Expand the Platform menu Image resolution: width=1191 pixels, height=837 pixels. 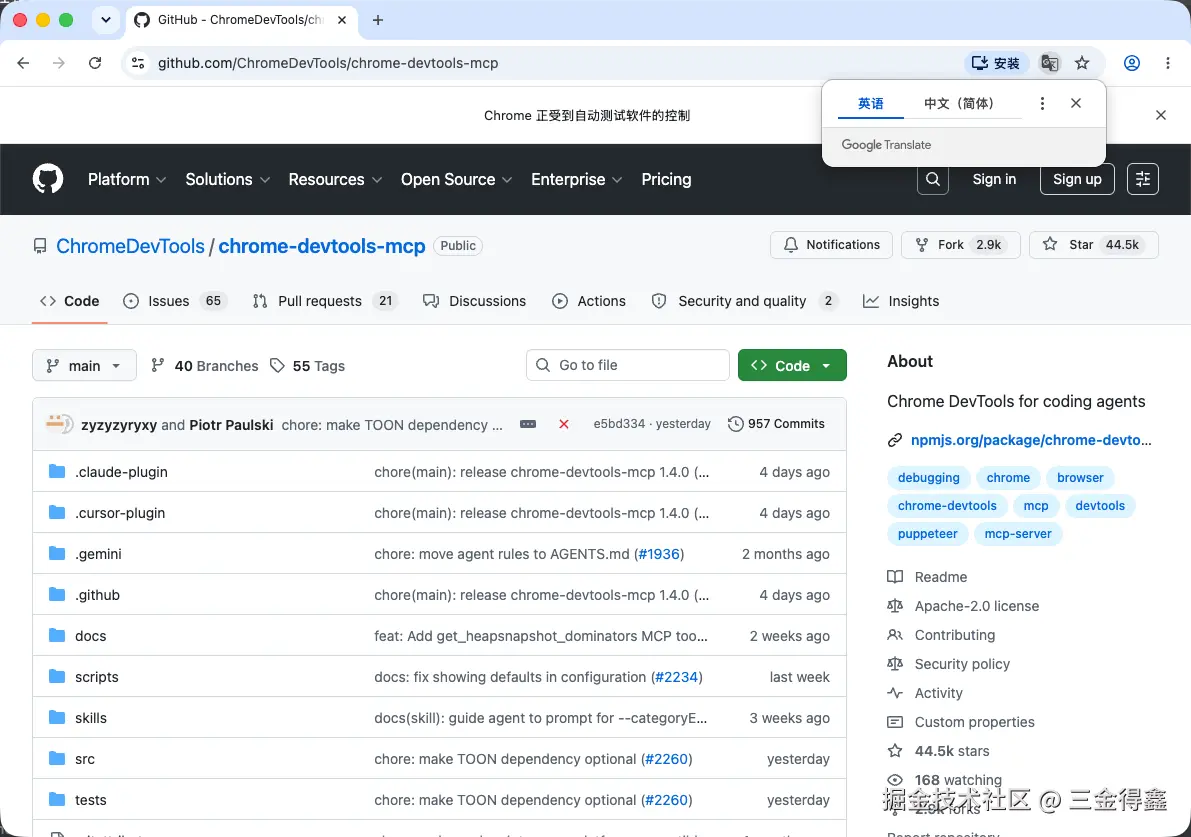(x=127, y=179)
